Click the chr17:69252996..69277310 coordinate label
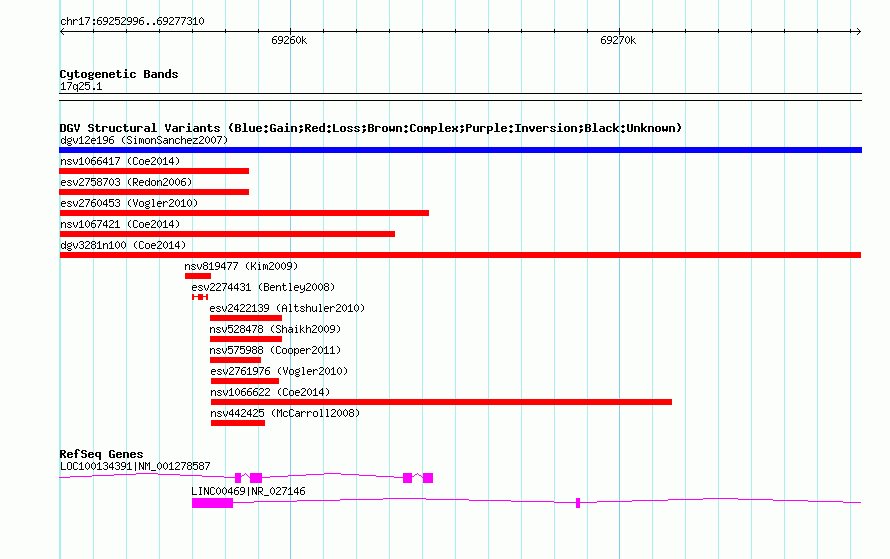Screen dimensions: 890x559 (x=132, y=21)
